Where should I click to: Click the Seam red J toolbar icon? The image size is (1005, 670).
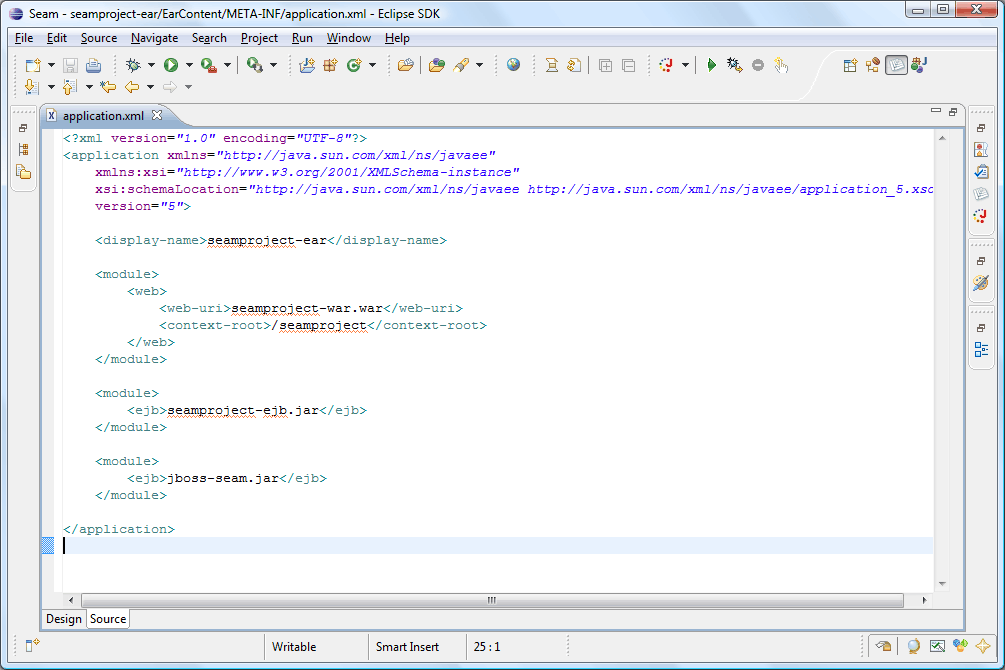667,65
